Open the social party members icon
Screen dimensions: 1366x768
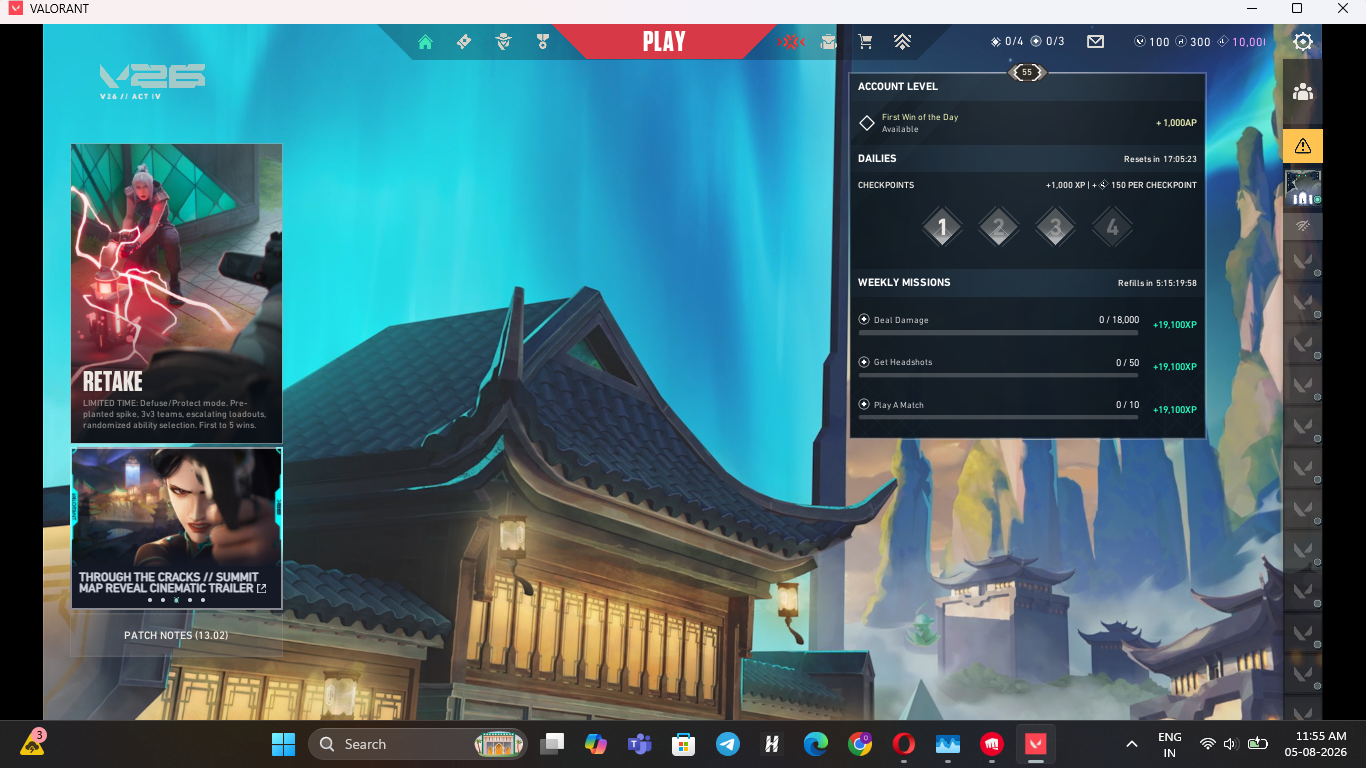click(x=1302, y=92)
